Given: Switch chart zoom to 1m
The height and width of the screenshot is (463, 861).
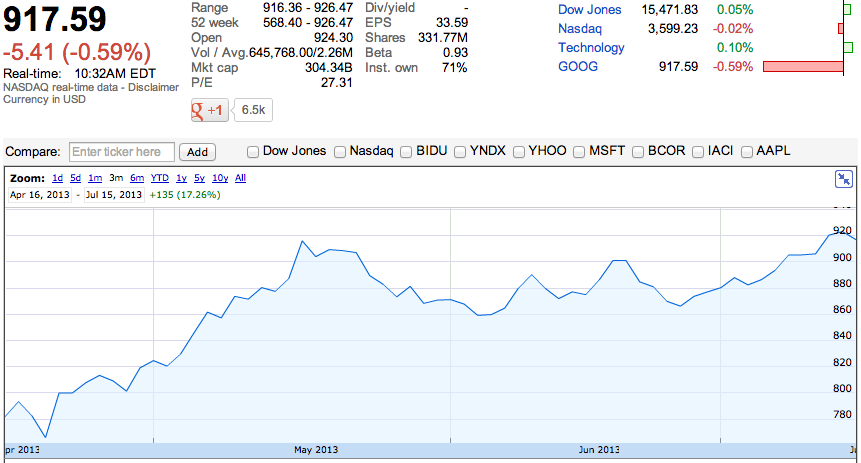Looking at the screenshot, I should click(x=95, y=178).
